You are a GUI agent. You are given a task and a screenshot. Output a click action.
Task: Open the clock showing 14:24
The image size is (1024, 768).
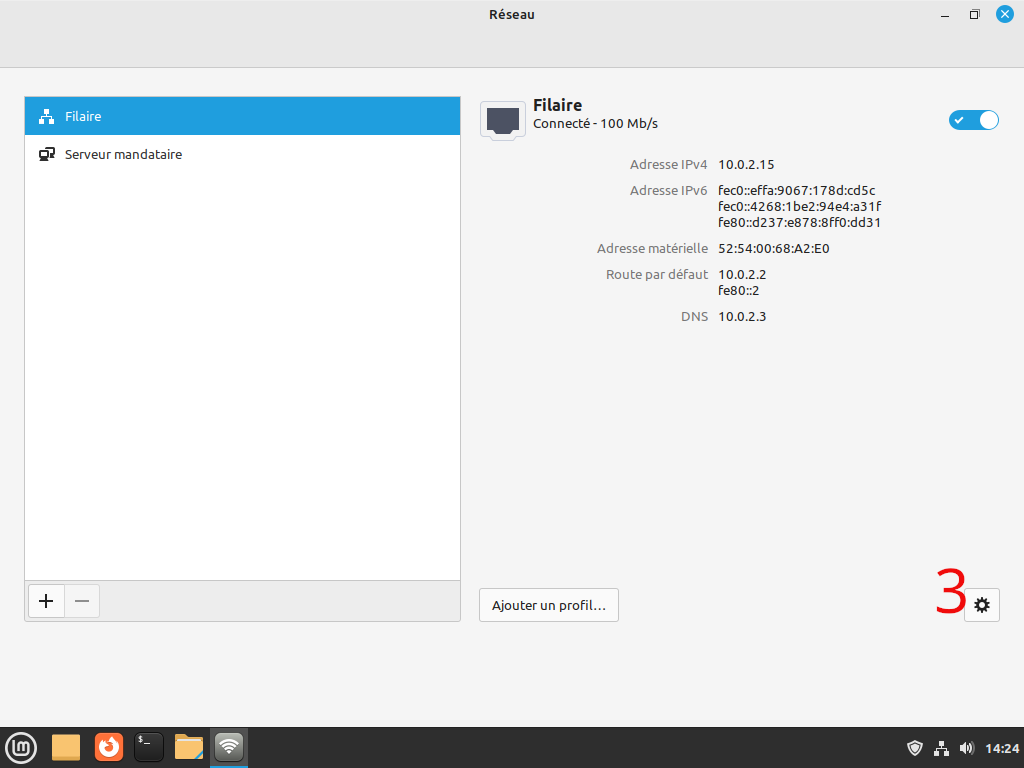coord(1002,748)
